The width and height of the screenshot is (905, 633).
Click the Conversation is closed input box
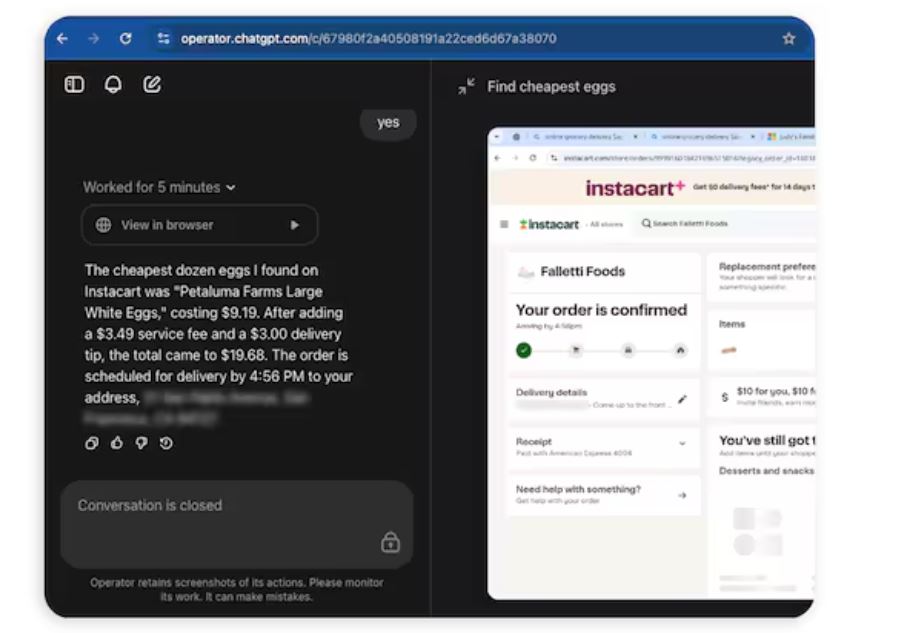click(x=237, y=525)
